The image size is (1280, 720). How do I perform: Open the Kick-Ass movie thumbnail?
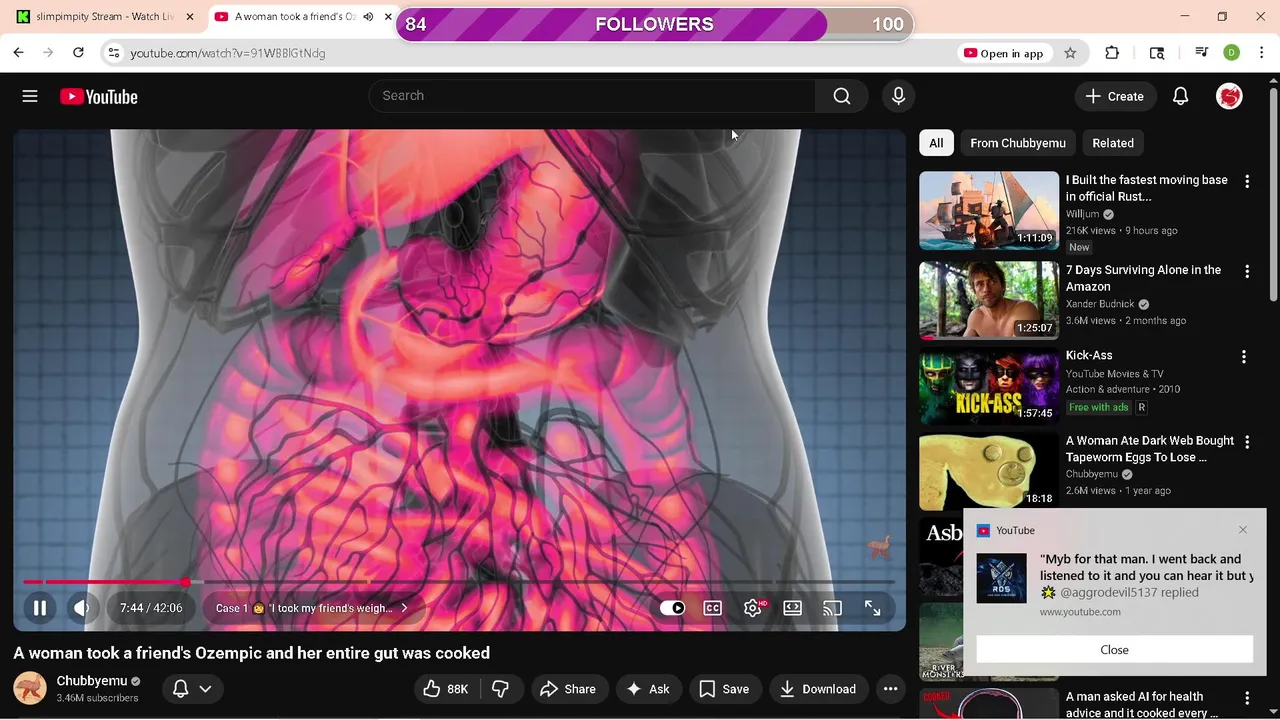(989, 386)
